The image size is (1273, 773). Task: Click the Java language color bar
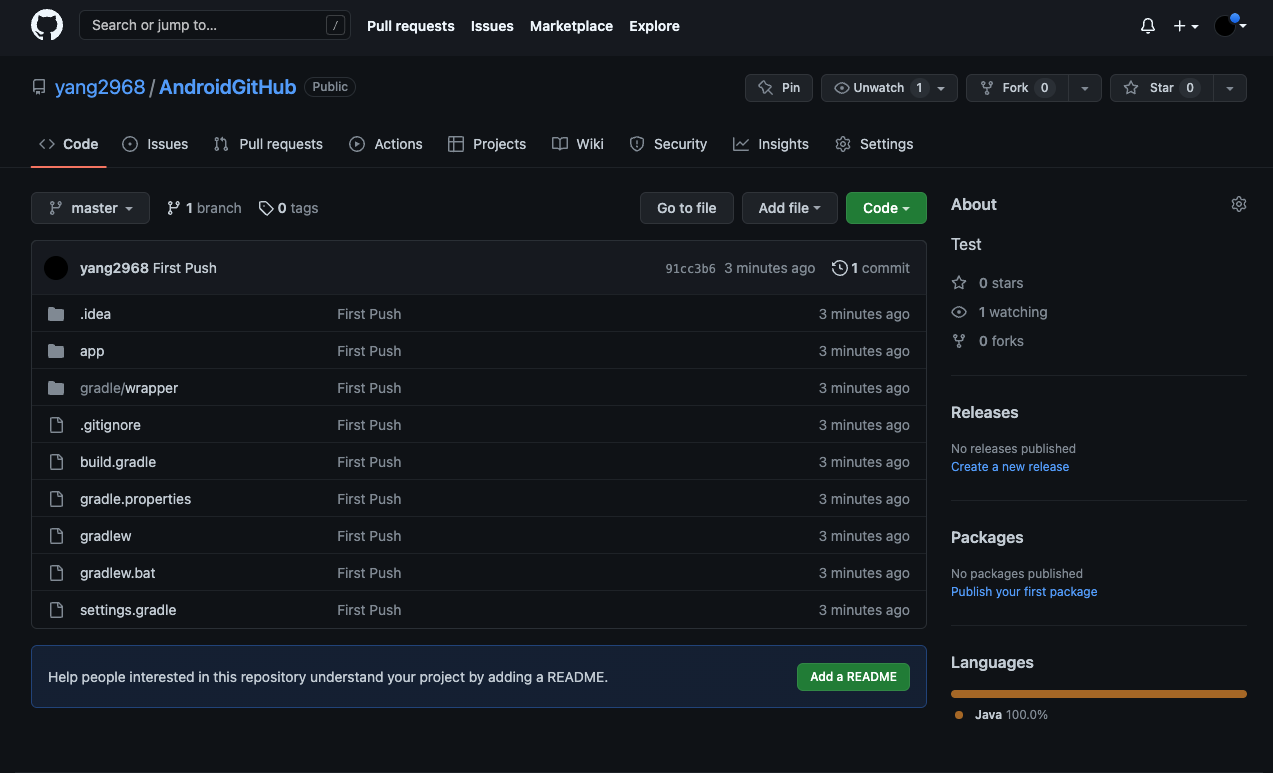[x=1098, y=693]
